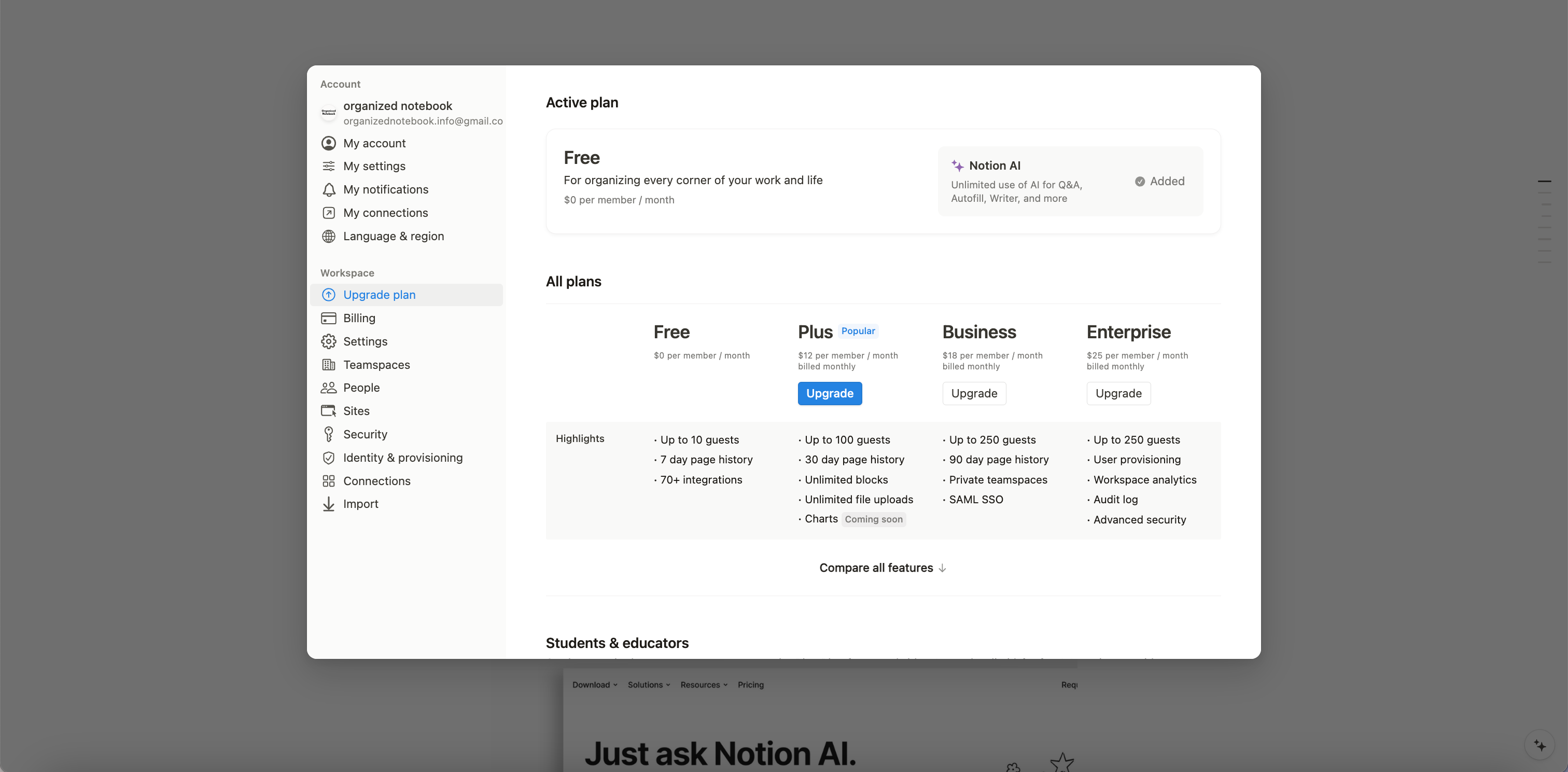The image size is (1568, 772).
Task: Open Language & region globe icon
Action: point(328,236)
